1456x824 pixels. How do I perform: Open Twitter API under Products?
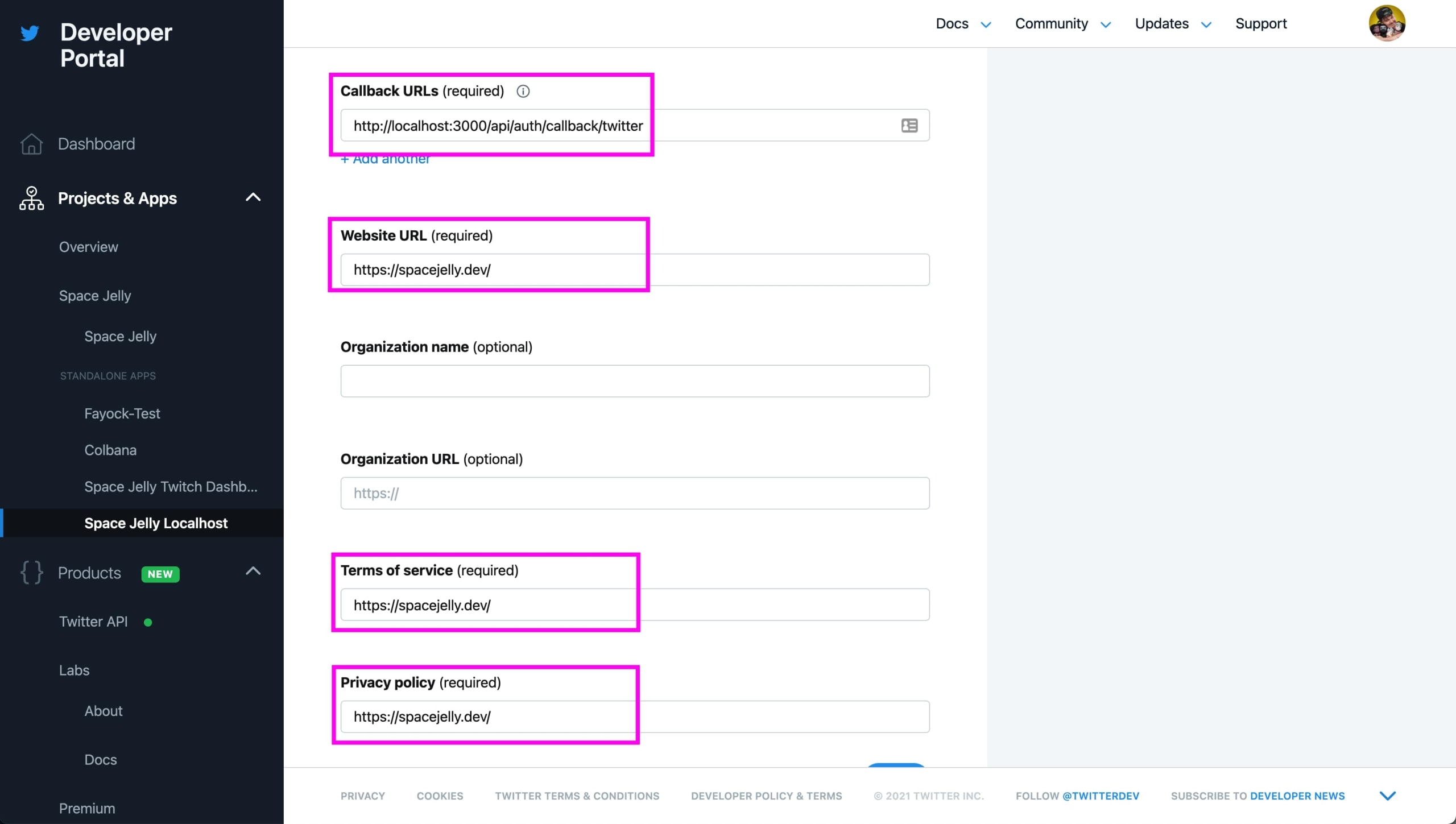[x=93, y=622]
